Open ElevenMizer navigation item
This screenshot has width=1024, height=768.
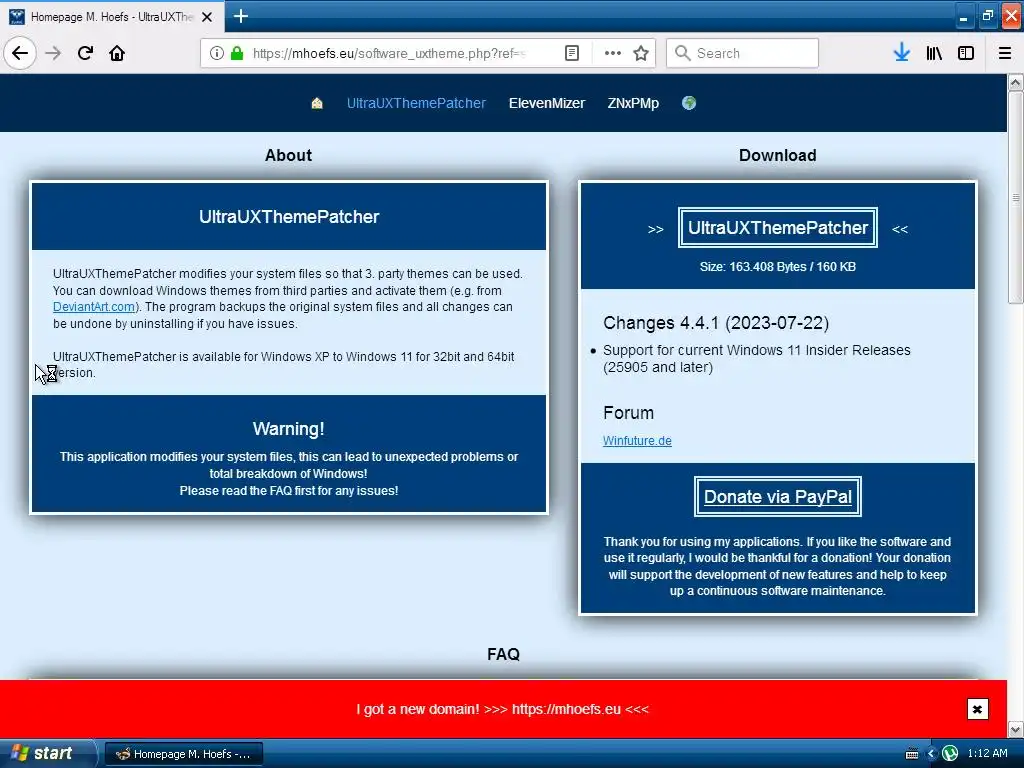tap(547, 103)
